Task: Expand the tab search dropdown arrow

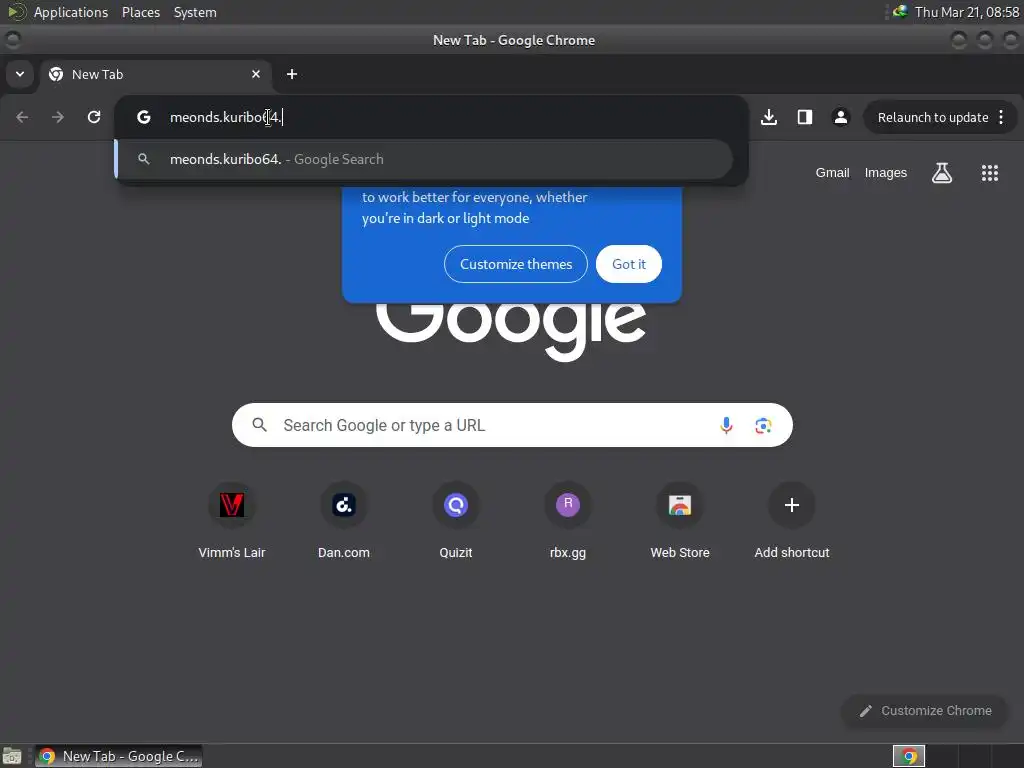Action: click(x=20, y=74)
